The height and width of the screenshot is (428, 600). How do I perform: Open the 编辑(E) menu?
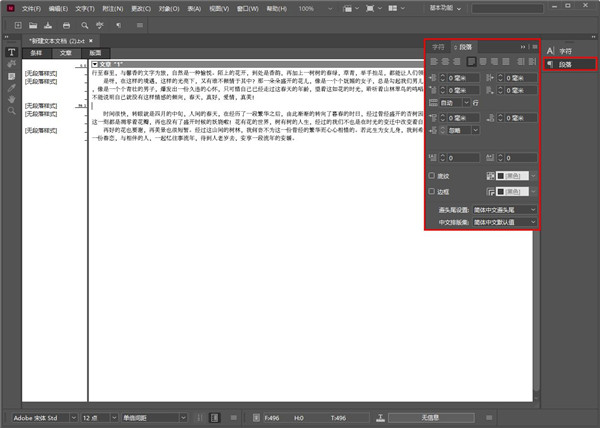[x=57, y=7]
